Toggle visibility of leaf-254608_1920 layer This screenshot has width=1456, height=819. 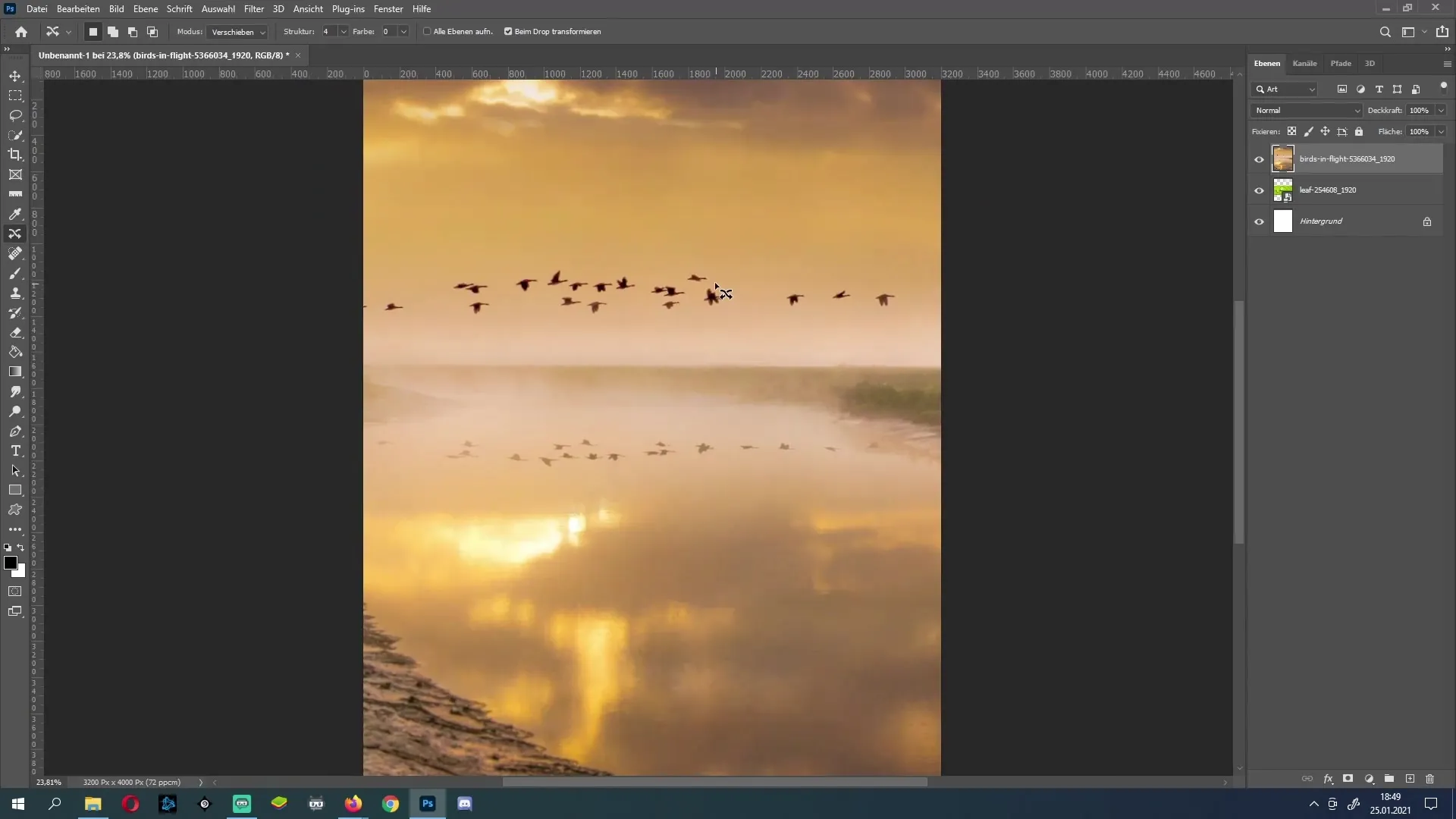[1259, 189]
